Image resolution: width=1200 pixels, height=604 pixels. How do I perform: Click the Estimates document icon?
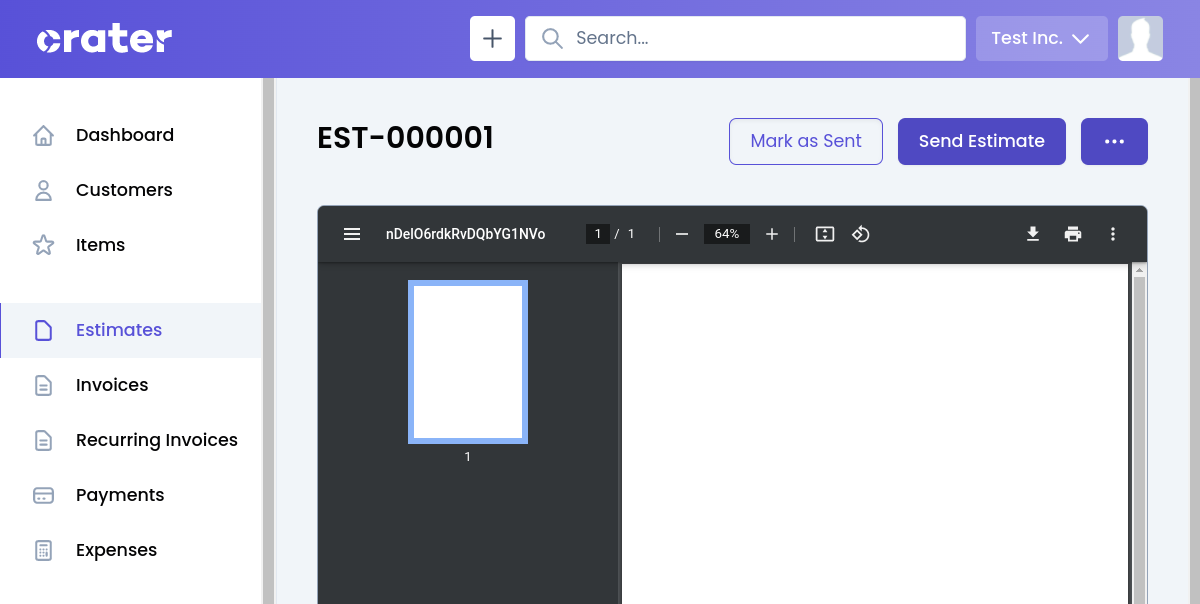(43, 330)
